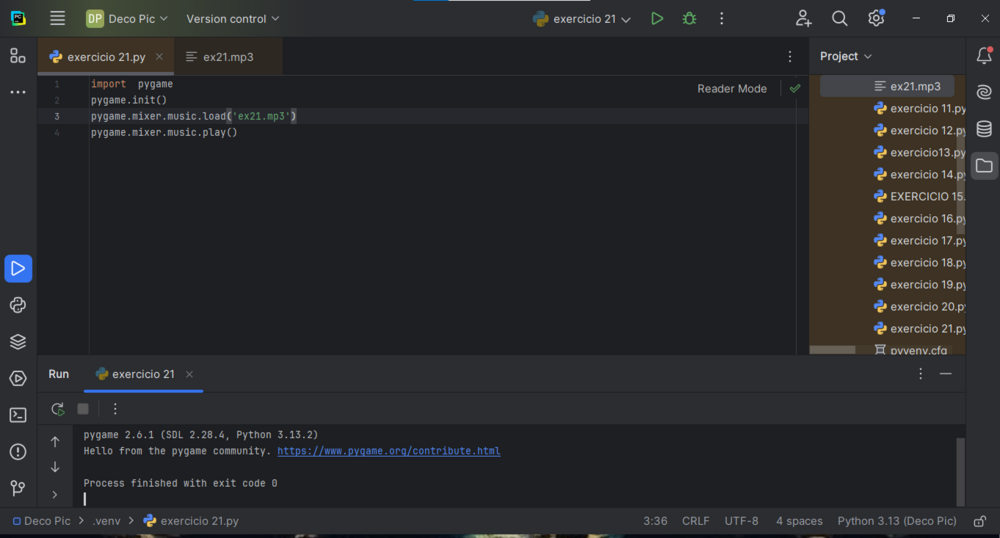This screenshot has width=1000, height=538.
Task: Expand the Deco Pic project dropdown
Action: (127, 19)
